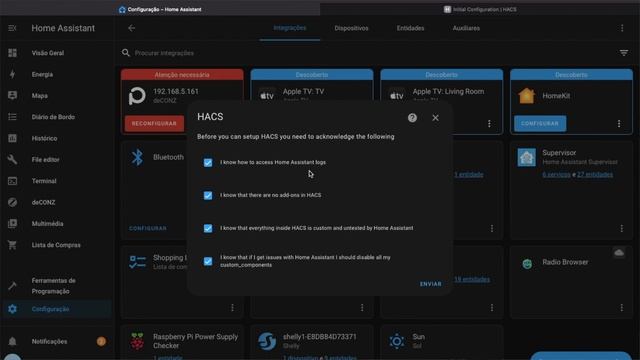Viewport: 640px width, 360px height.
Task: Click the Radio Browser cloud badge
Action: (619, 253)
